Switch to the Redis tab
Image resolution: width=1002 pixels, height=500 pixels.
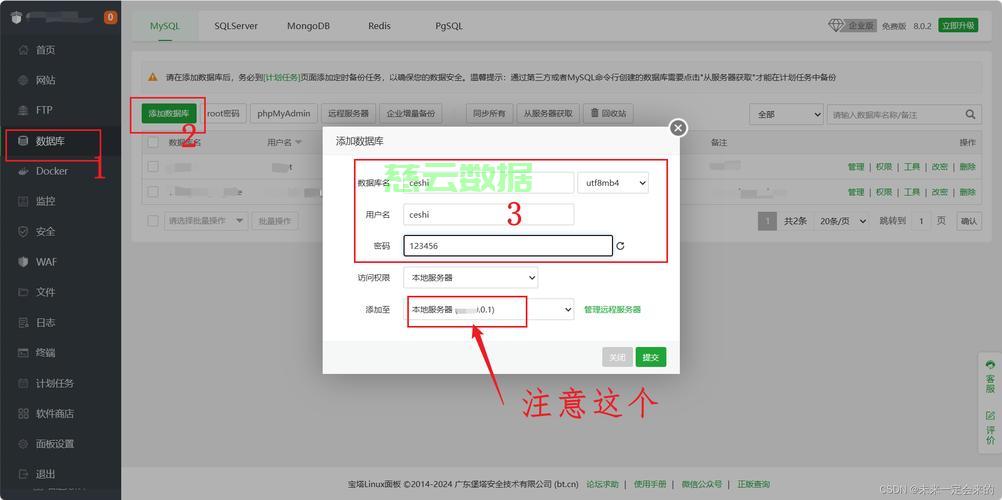point(379,26)
